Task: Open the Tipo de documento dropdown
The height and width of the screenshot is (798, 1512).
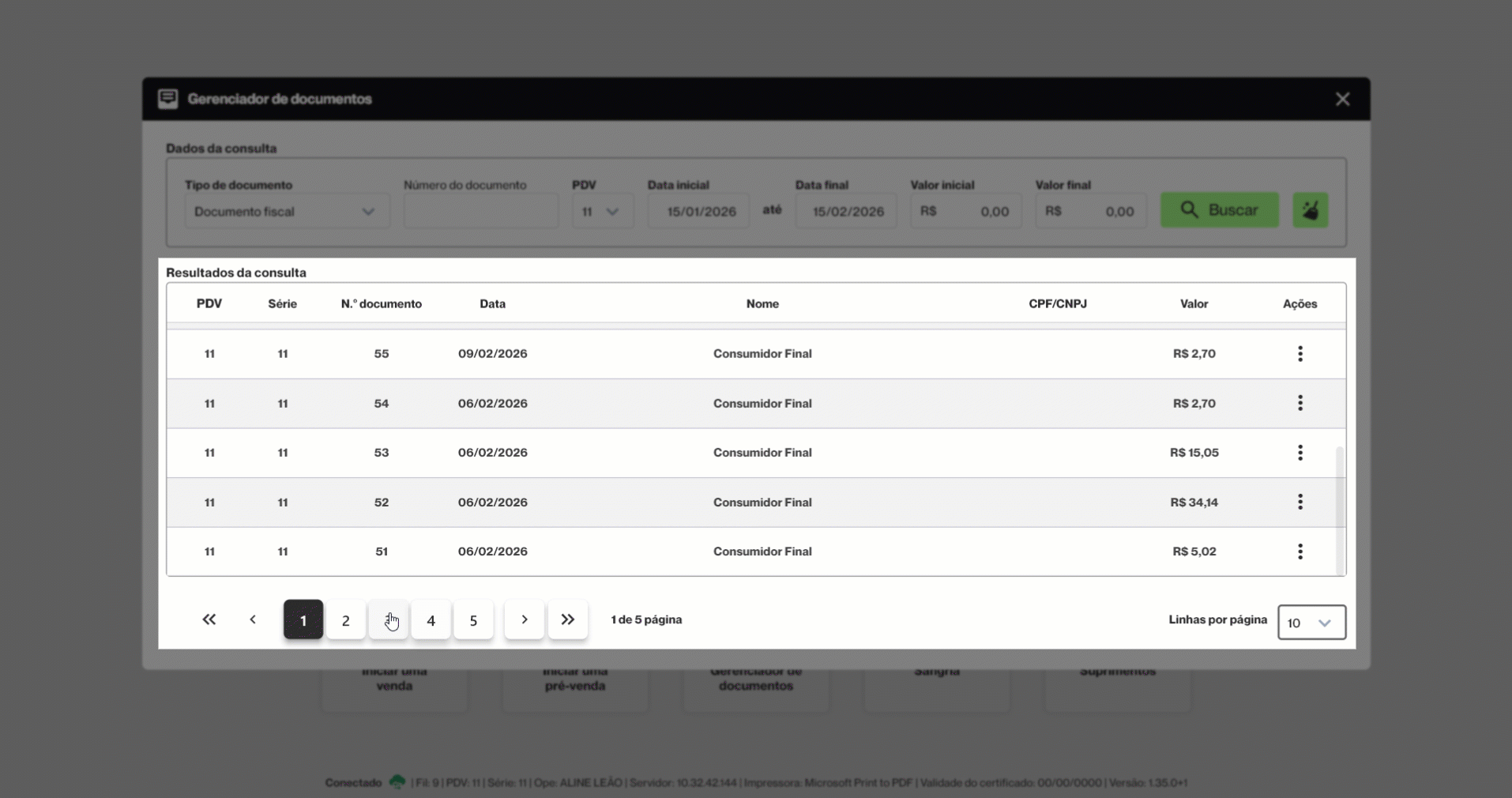Action: (287, 212)
